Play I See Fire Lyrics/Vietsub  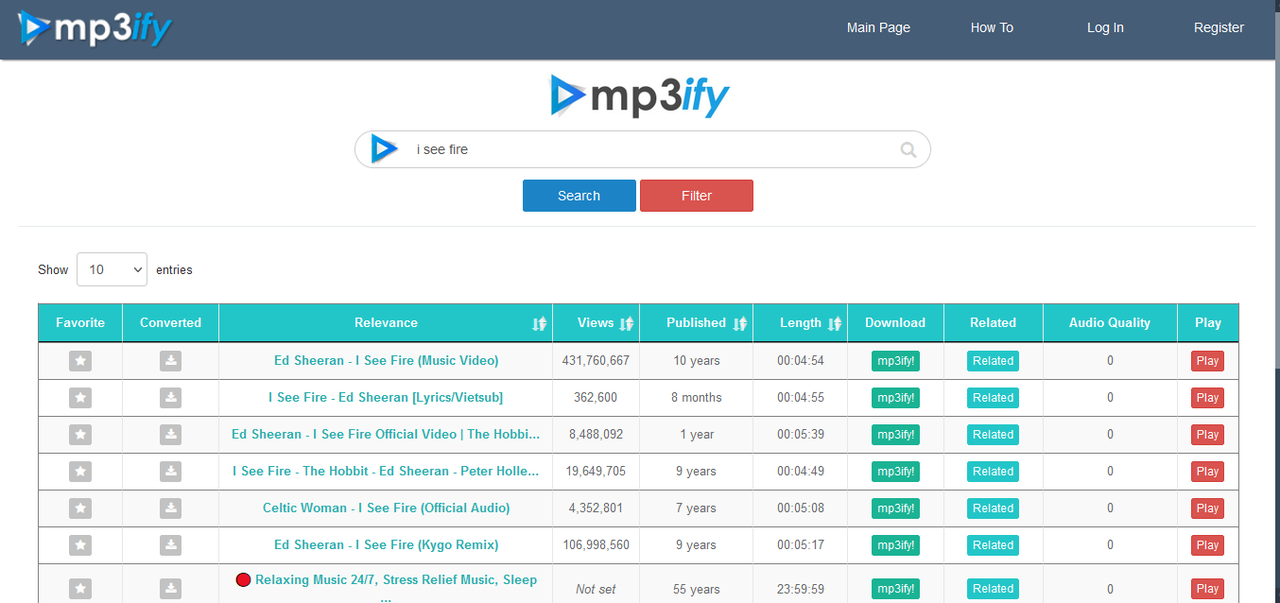[x=1207, y=398]
